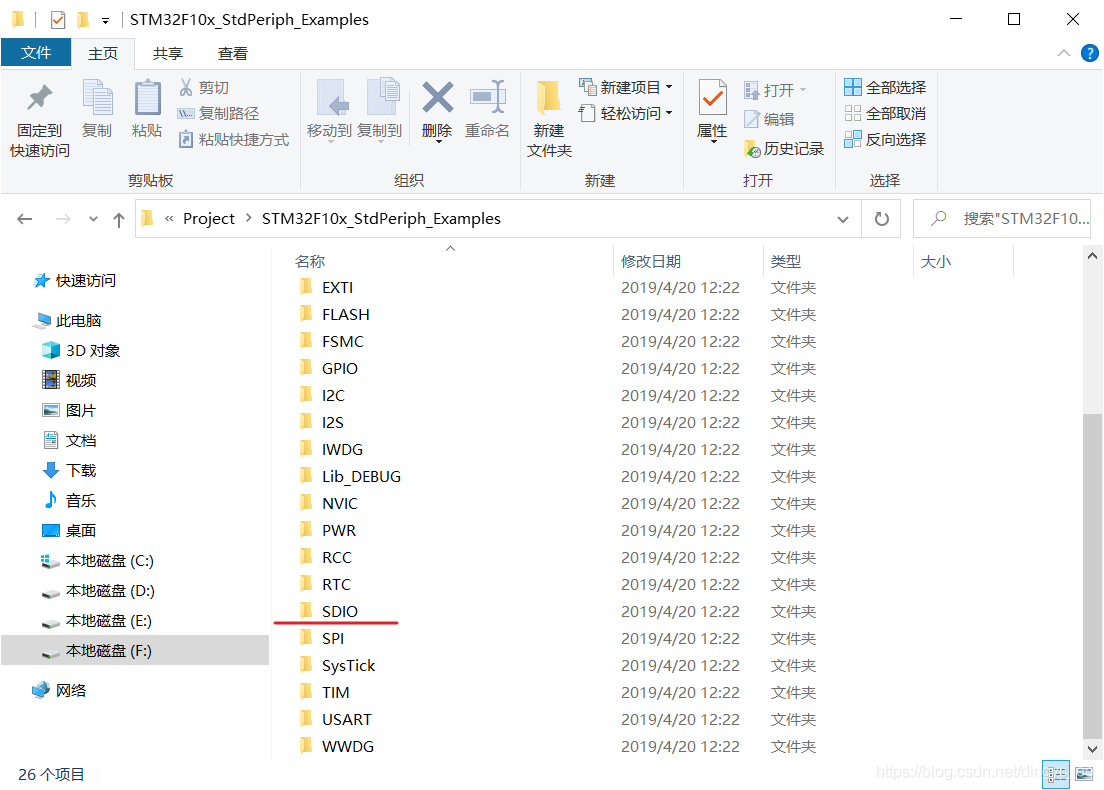Select Local Disk (C:) in navigation pane
Viewport: 1104px width, 790px height.
(97, 560)
